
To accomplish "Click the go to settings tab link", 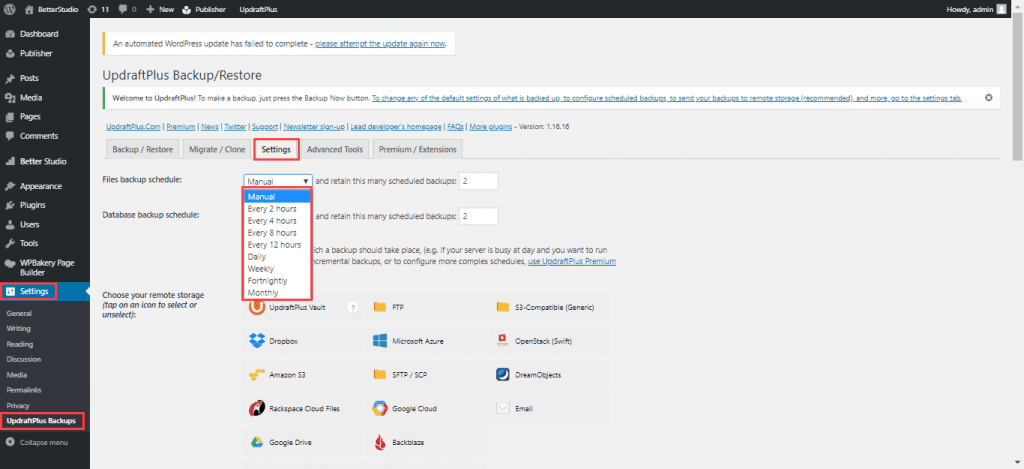I will (x=667, y=98).
